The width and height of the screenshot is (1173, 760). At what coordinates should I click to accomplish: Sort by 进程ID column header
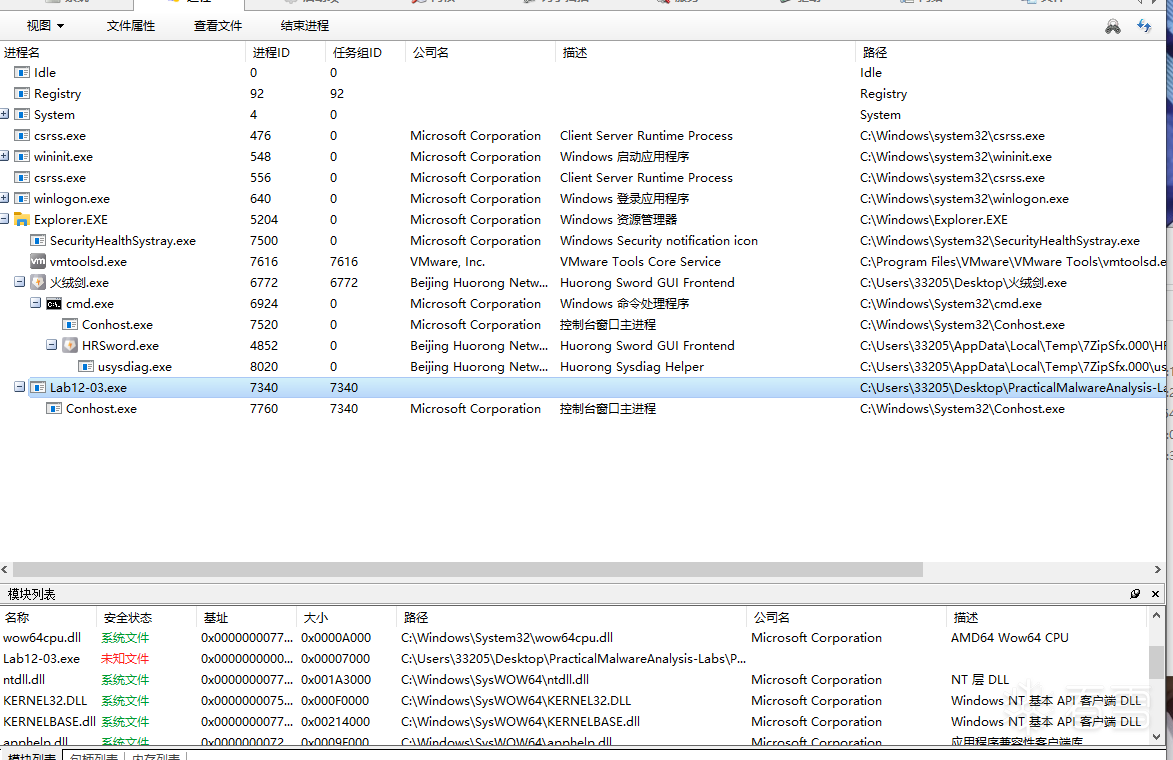coord(286,52)
